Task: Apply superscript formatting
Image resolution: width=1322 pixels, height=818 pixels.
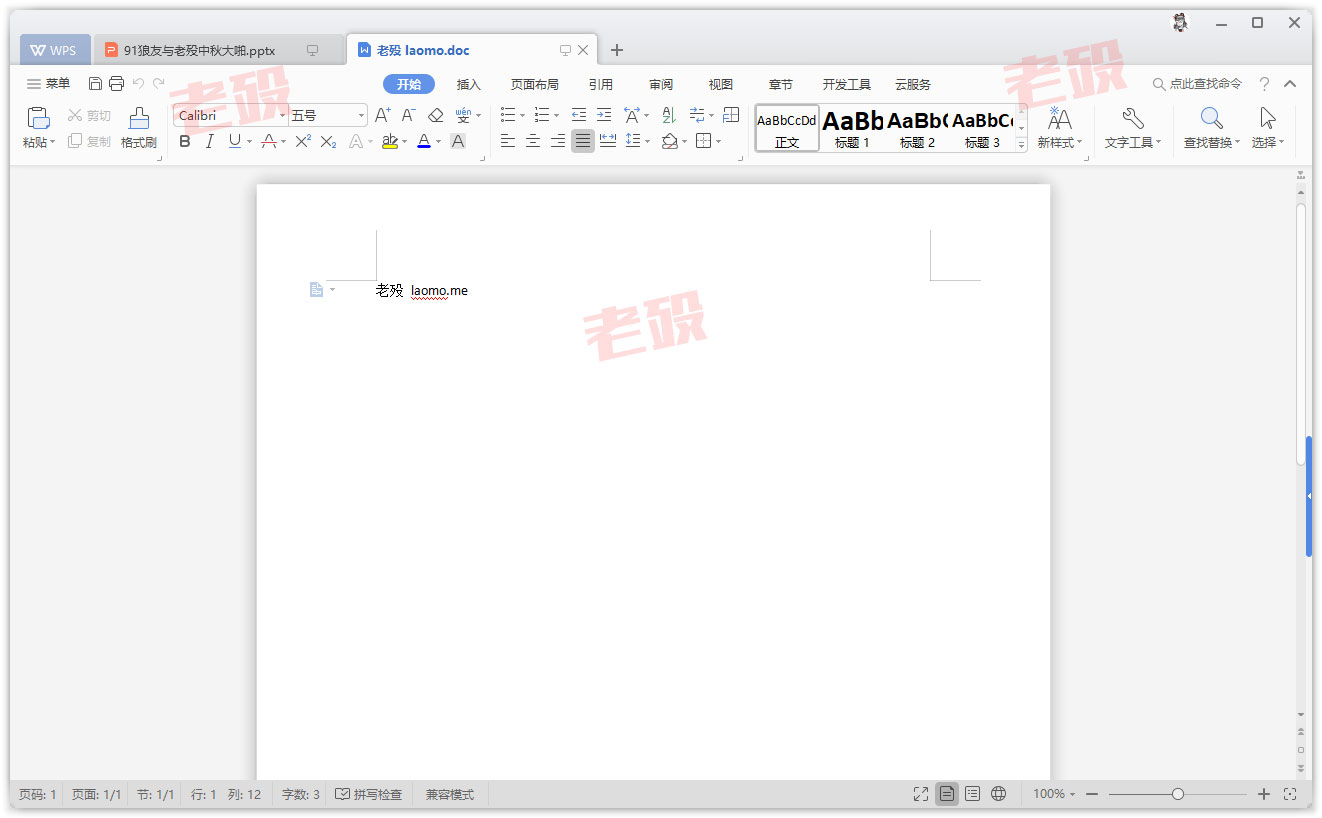Action: coord(303,142)
